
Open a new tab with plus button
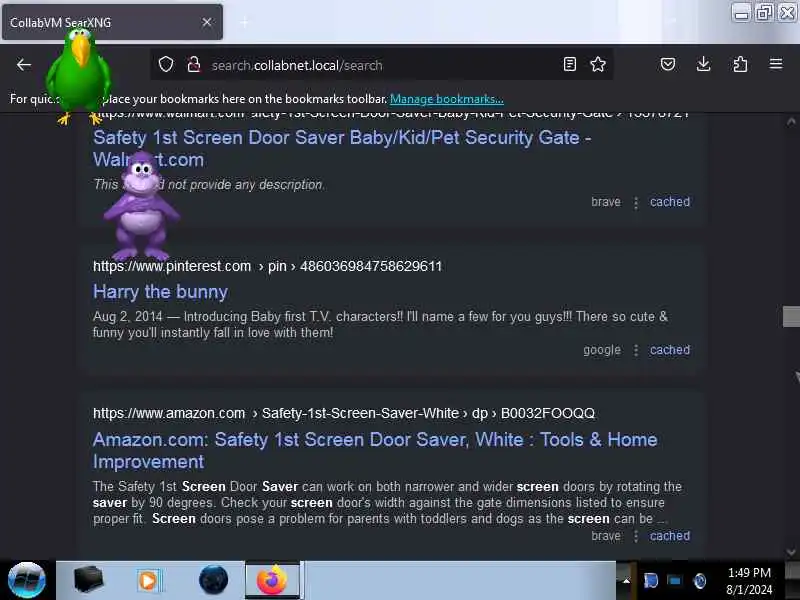[244, 22]
